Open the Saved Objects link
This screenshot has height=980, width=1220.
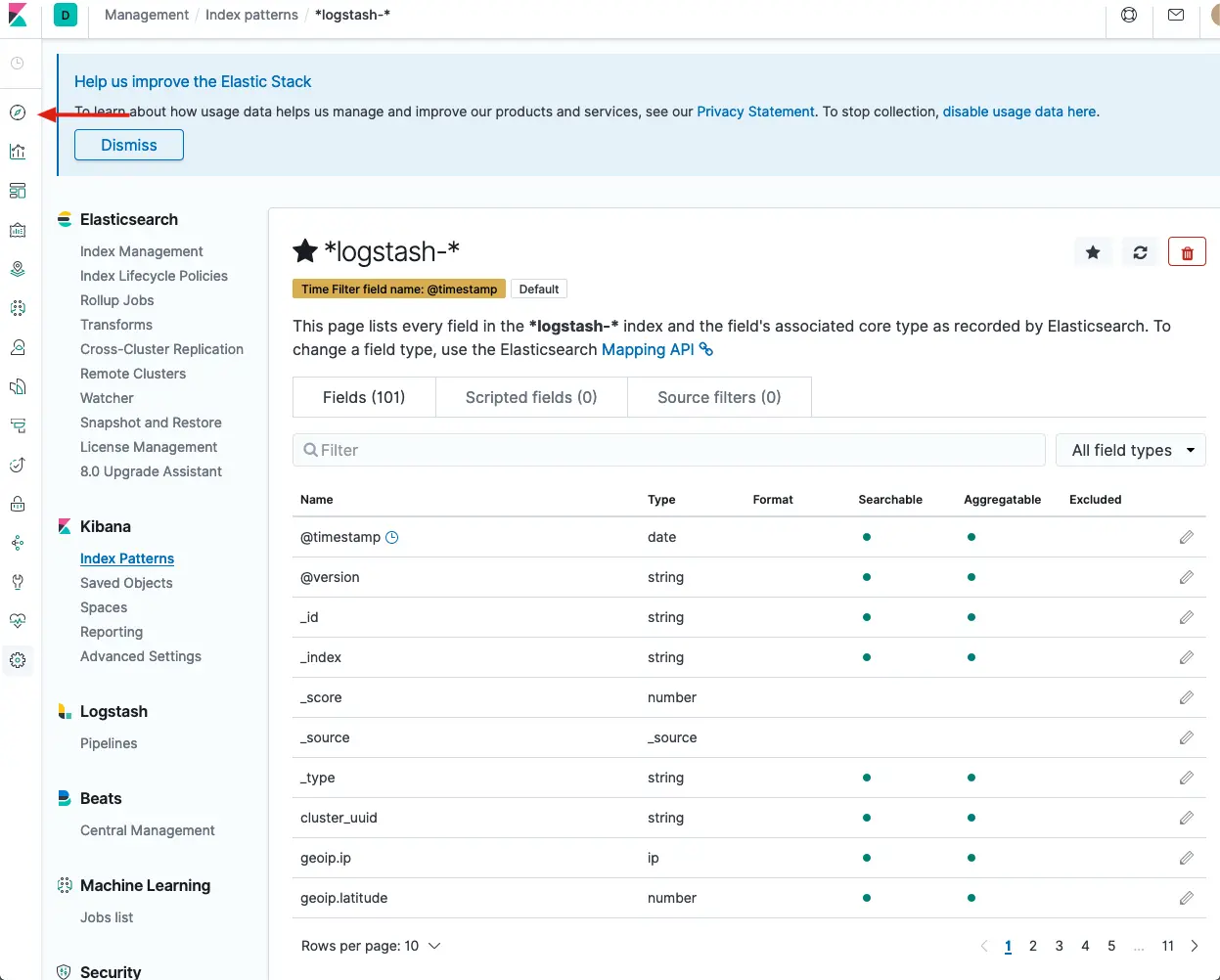(126, 583)
